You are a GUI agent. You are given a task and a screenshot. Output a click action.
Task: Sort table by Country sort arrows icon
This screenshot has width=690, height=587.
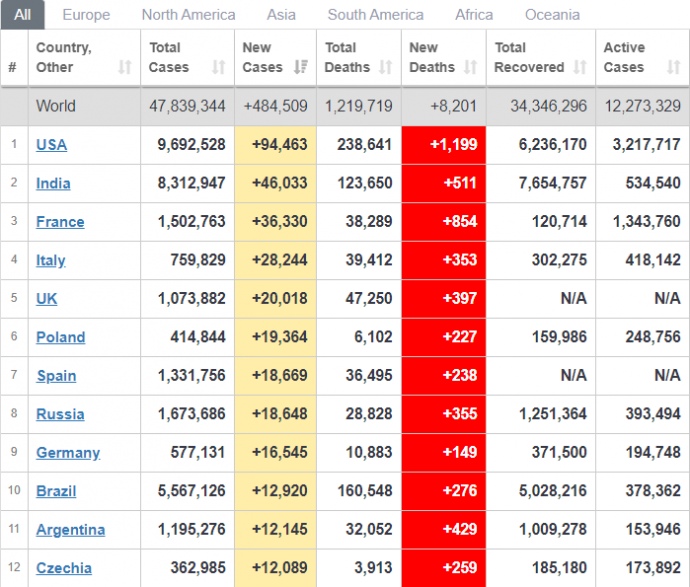point(124,67)
